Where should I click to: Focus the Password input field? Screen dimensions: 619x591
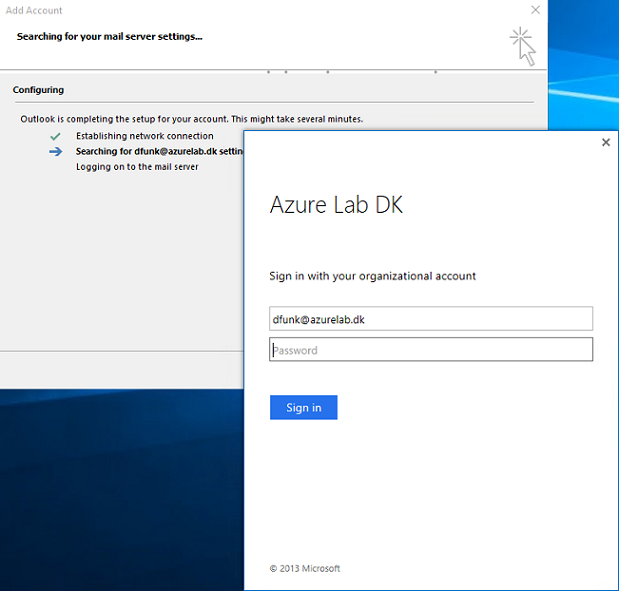point(431,349)
